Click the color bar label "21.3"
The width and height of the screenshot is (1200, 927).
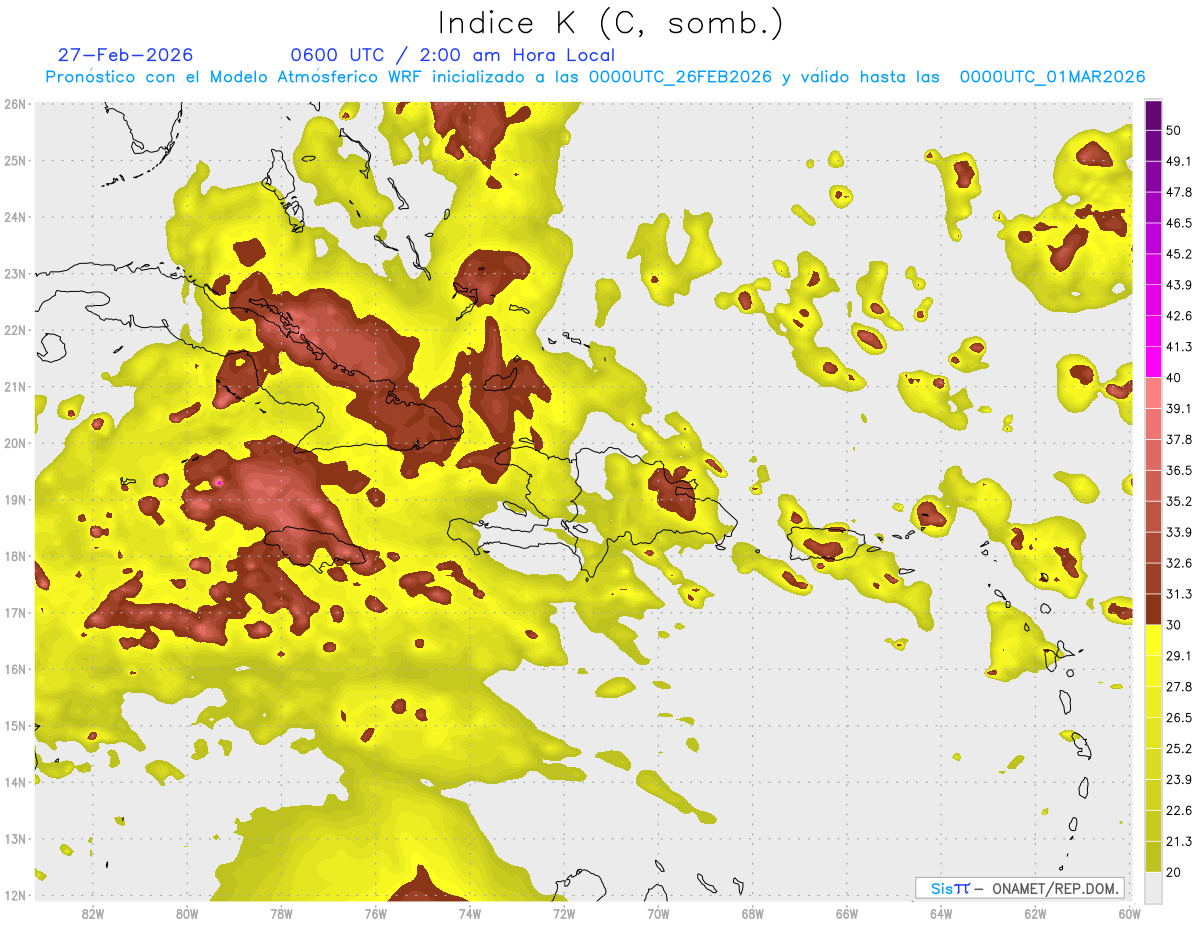(1178, 842)
